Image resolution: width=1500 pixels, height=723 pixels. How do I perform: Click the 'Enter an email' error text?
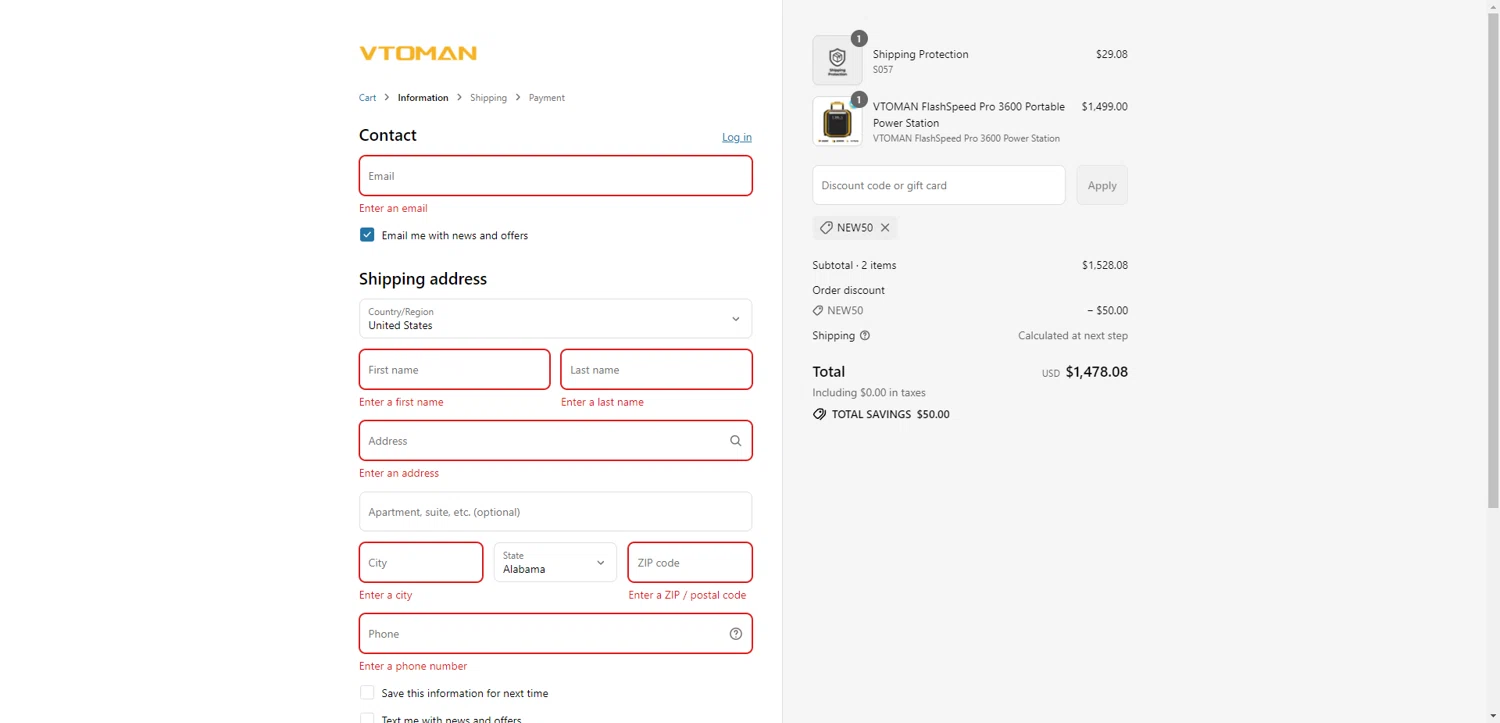click(x=393, y=208)
